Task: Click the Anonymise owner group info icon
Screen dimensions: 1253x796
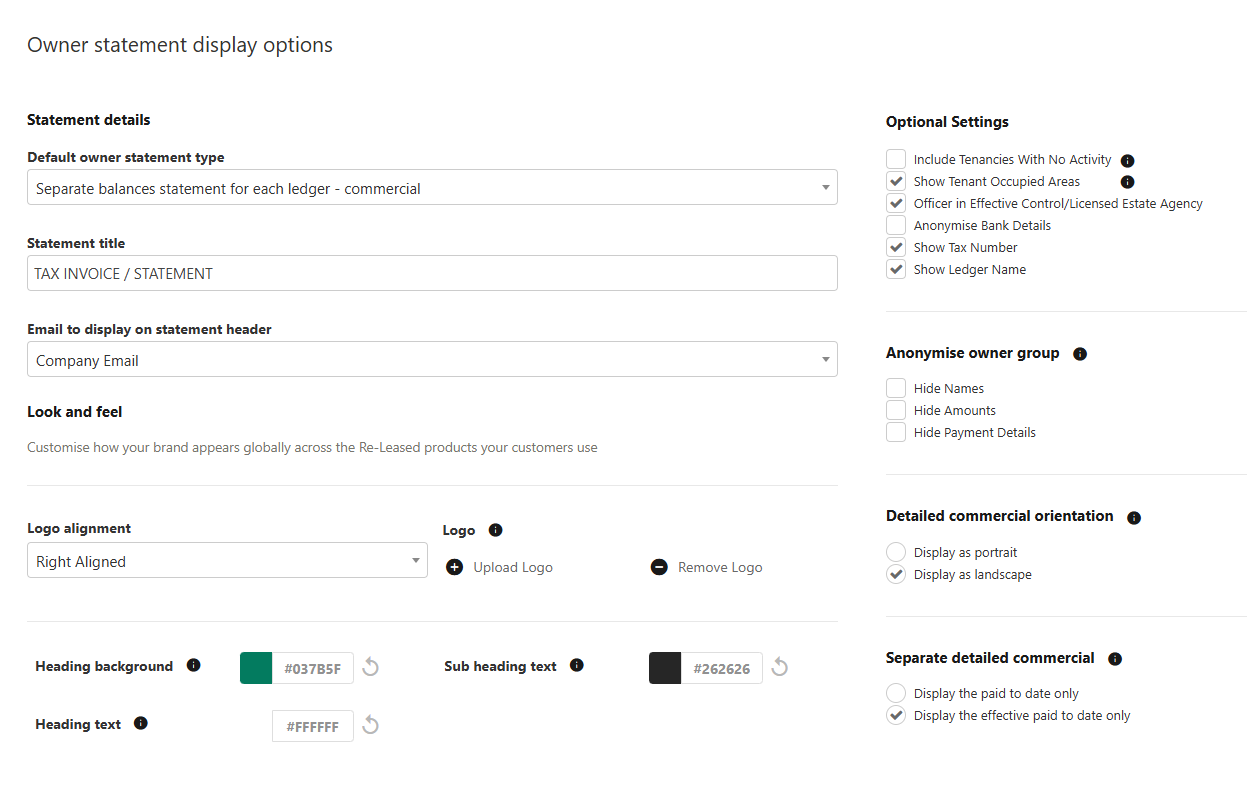Action: [1079, 352]
